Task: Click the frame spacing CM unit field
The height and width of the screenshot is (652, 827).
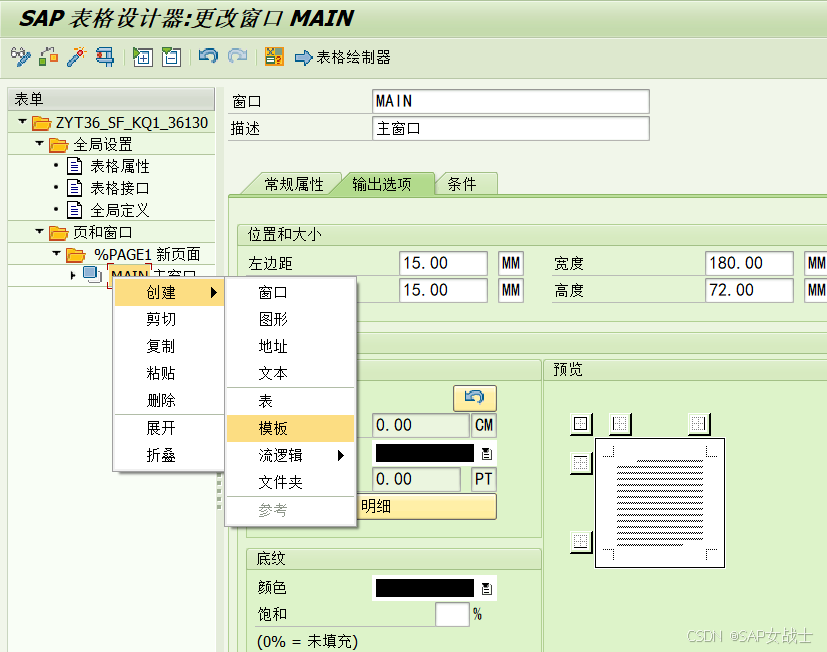Action: point(484,425)
